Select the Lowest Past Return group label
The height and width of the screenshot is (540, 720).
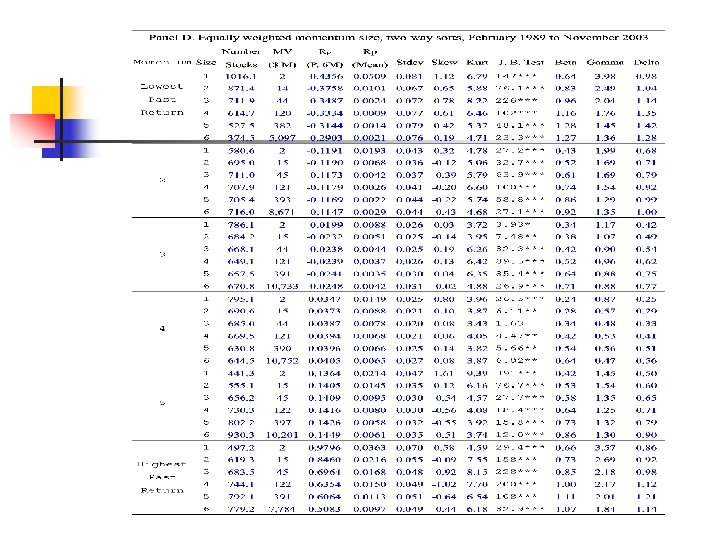pyautogui.click(x=162, y=99)
